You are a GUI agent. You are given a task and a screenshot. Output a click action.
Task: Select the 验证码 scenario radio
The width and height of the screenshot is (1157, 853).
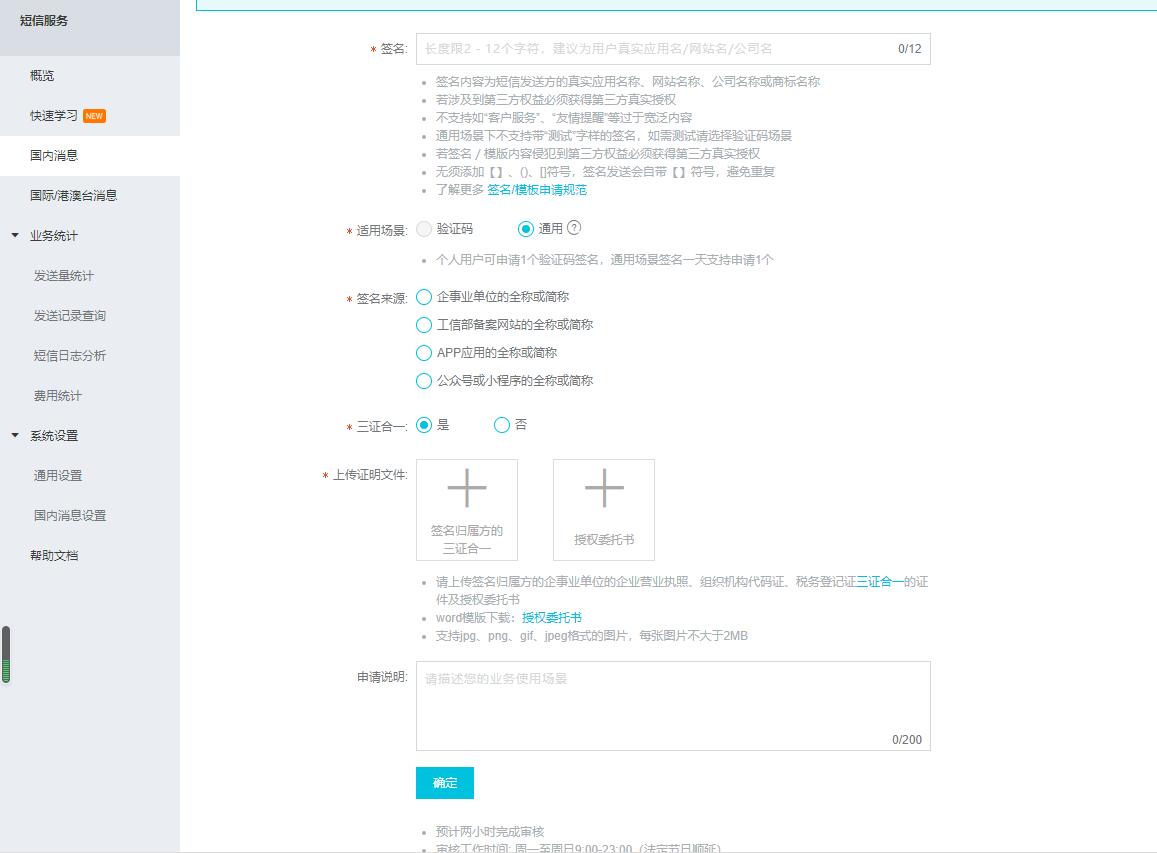[424, 229]
